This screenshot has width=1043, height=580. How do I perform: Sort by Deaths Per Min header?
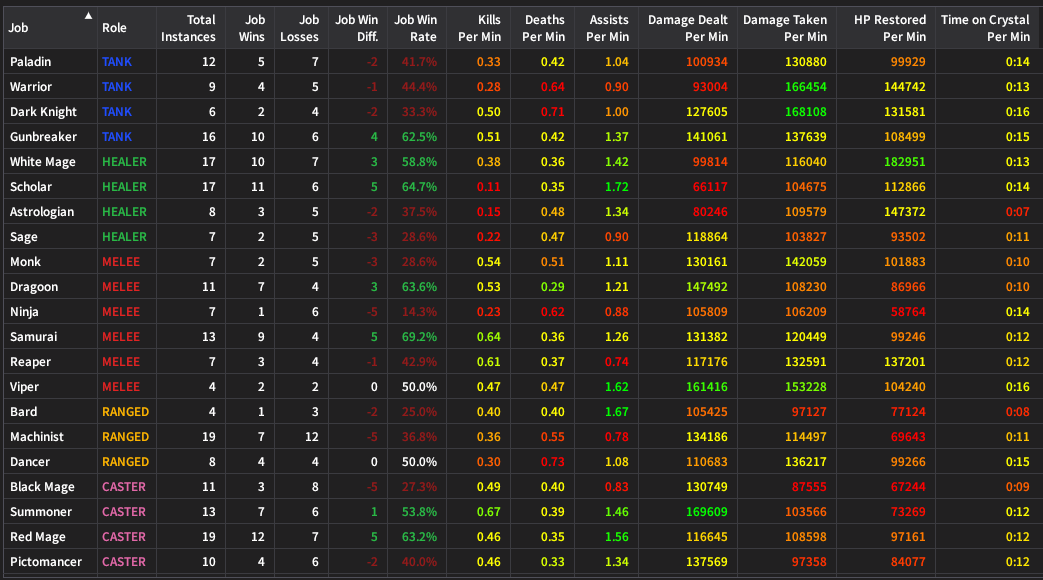coord(543,28)
